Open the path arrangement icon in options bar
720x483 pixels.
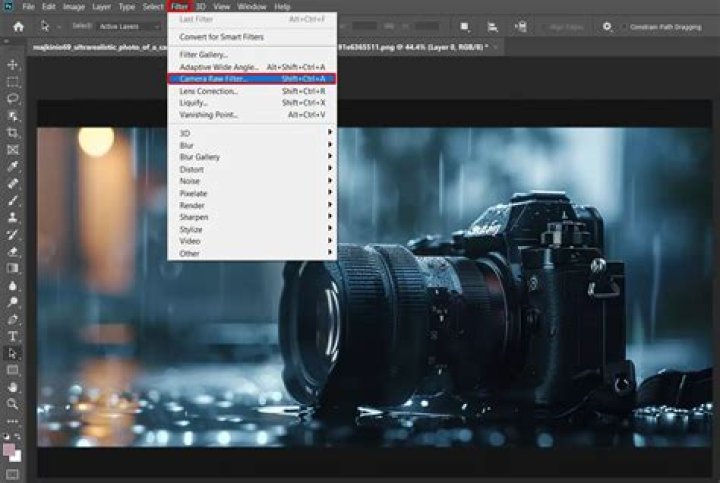pyautogui.click(x=520, y=27)
